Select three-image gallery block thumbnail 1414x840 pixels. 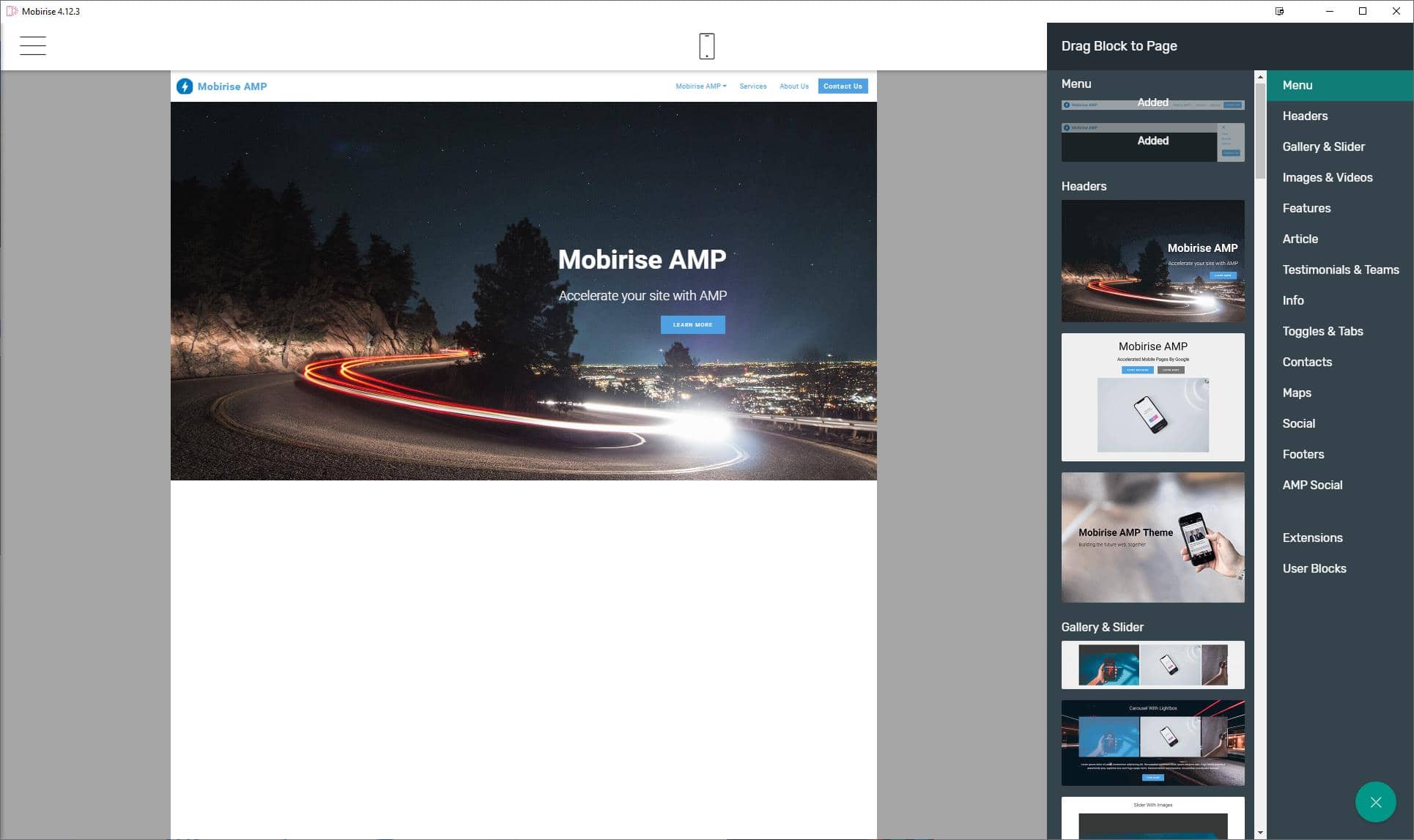point(1152,665)
